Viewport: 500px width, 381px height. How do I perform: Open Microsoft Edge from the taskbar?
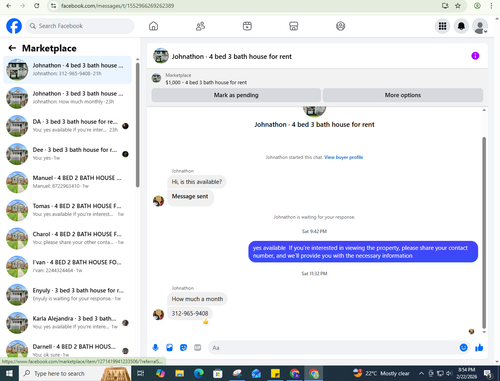coord(199,373)
